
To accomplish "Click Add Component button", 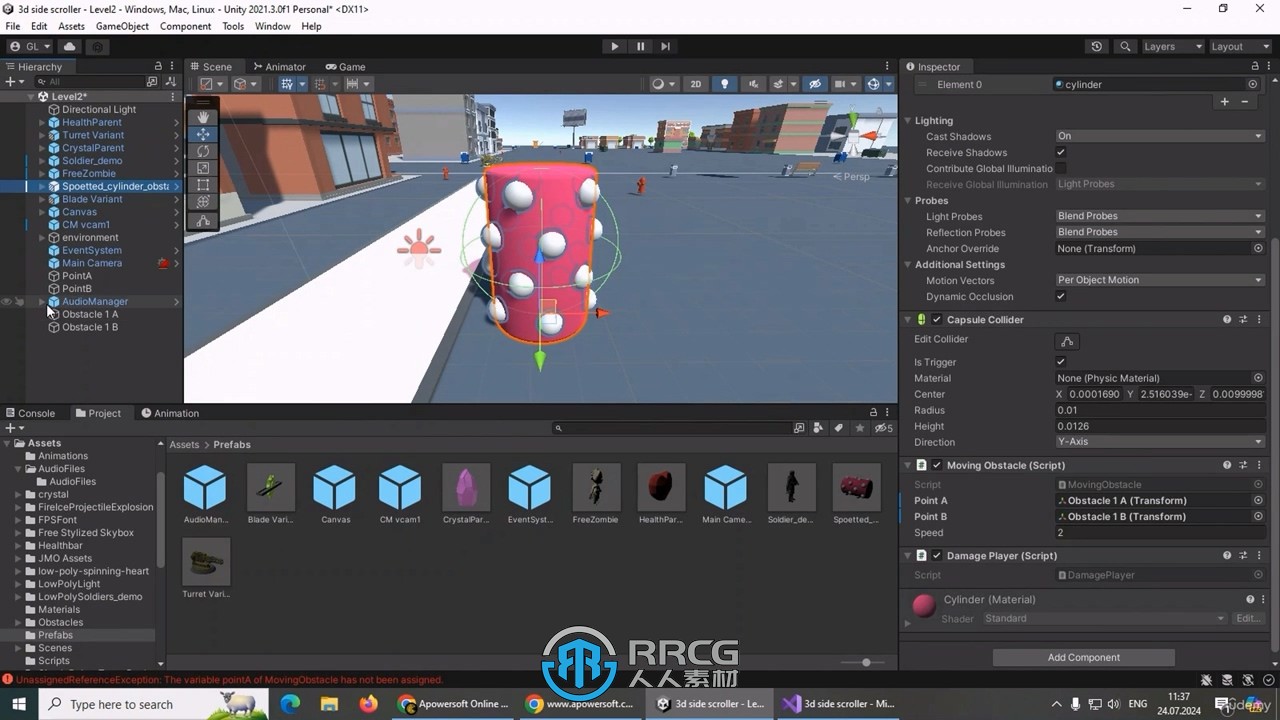I will (x=1083, y=657).
